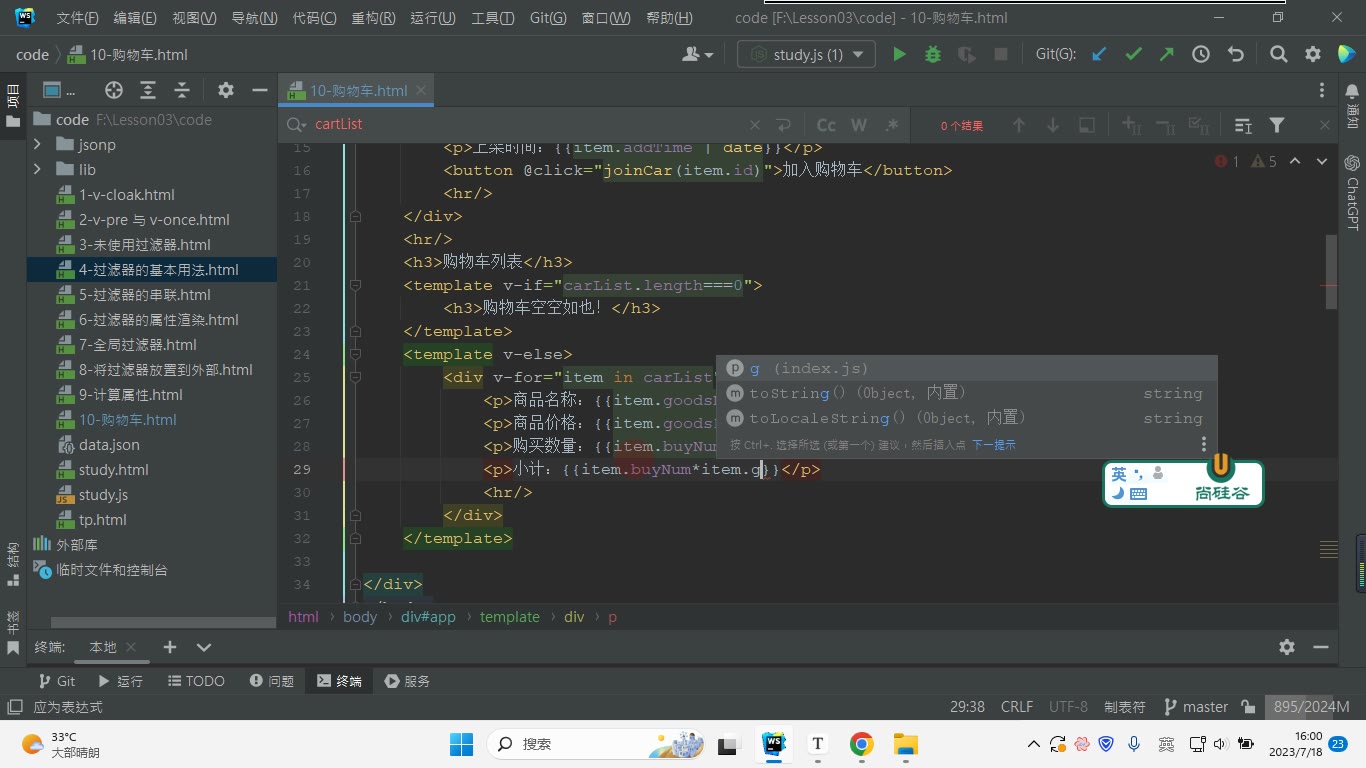1366x768 pixels.
Task: Open the user account dropdown
Action: pyautogui.click(x=698, y=55)
